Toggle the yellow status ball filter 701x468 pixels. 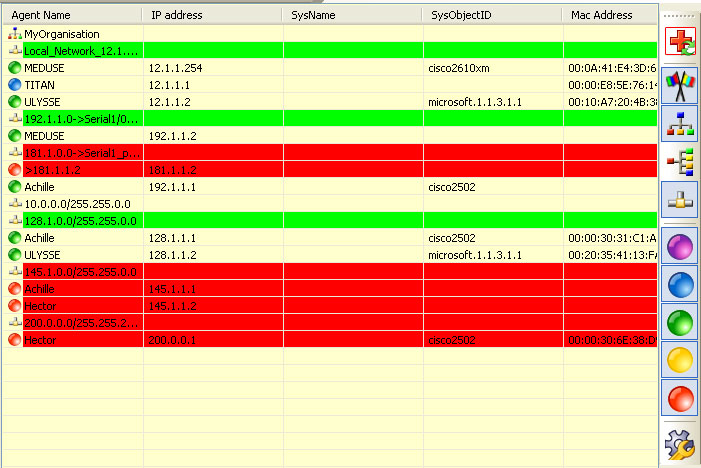tap(680, 360)
